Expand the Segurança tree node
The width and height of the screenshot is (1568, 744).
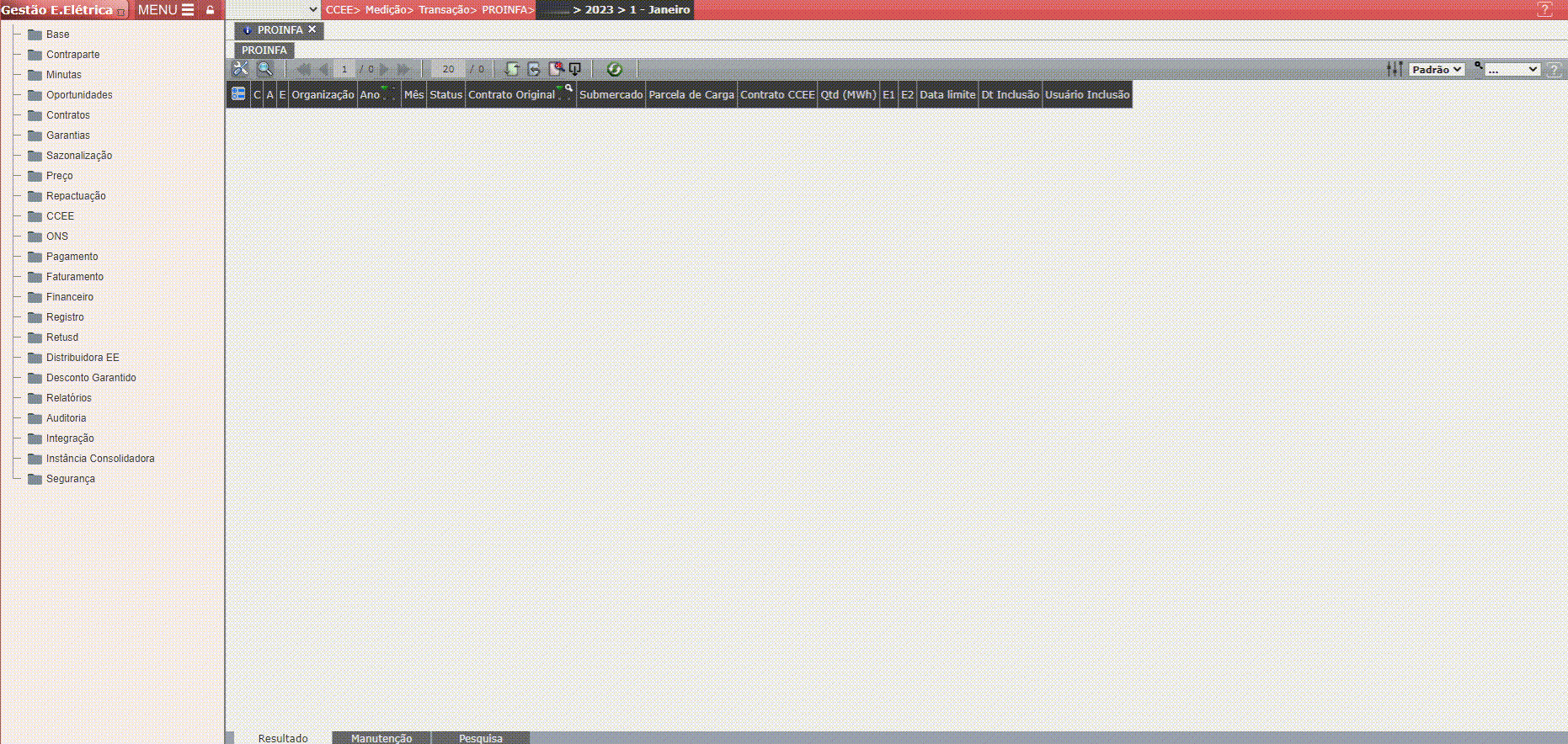70,479
